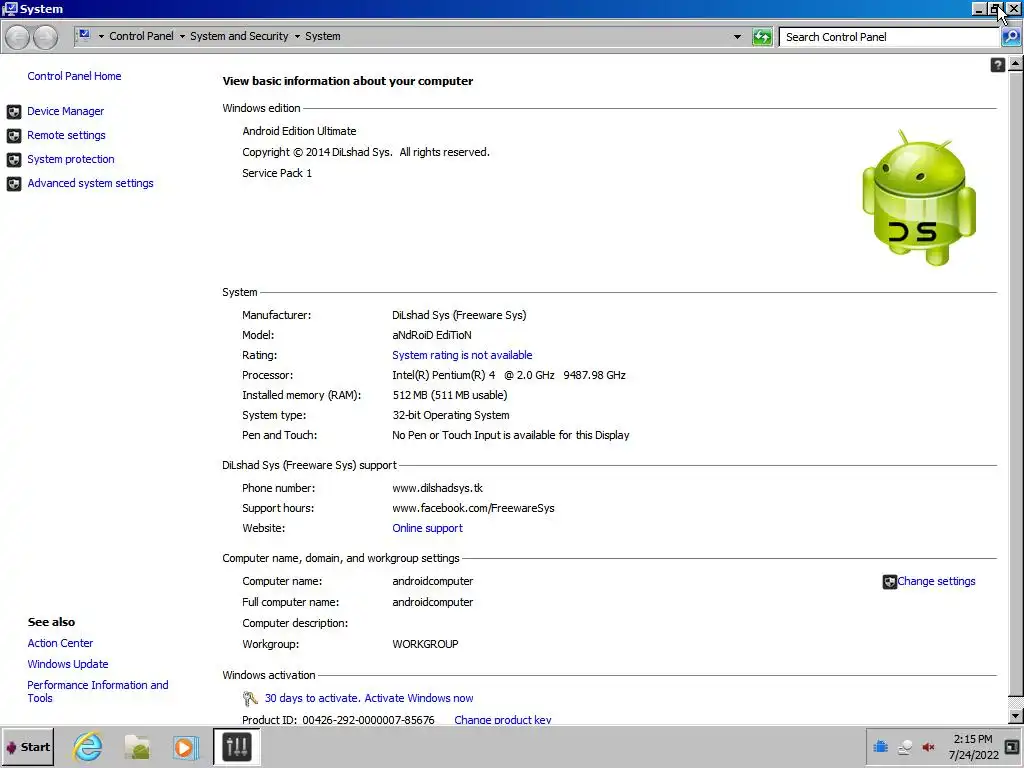Expand the arrow after System and Security
This screenshot has width=1024, height=768.
[x=297, y=37]
